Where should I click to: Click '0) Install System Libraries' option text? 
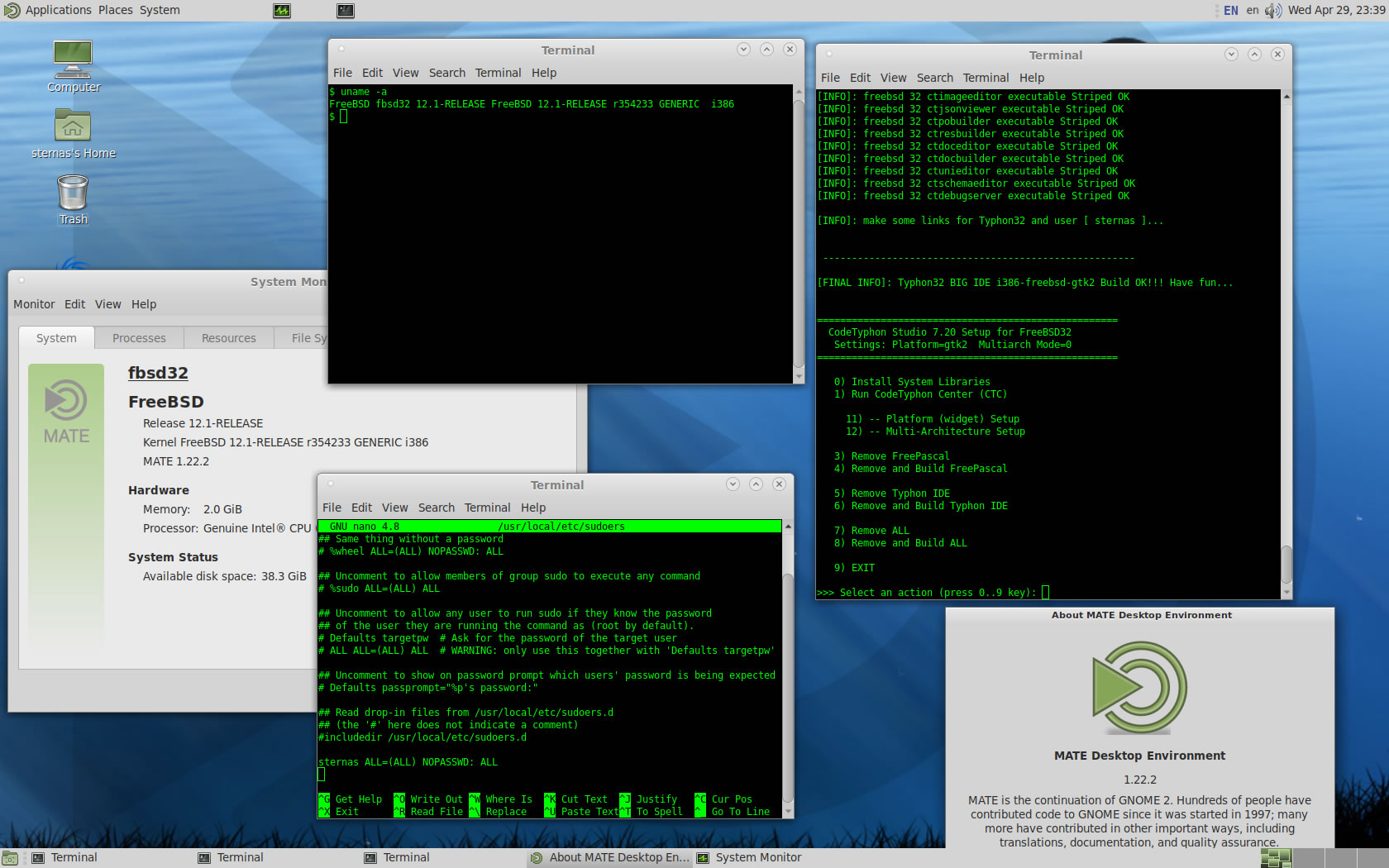coord(912,382)
